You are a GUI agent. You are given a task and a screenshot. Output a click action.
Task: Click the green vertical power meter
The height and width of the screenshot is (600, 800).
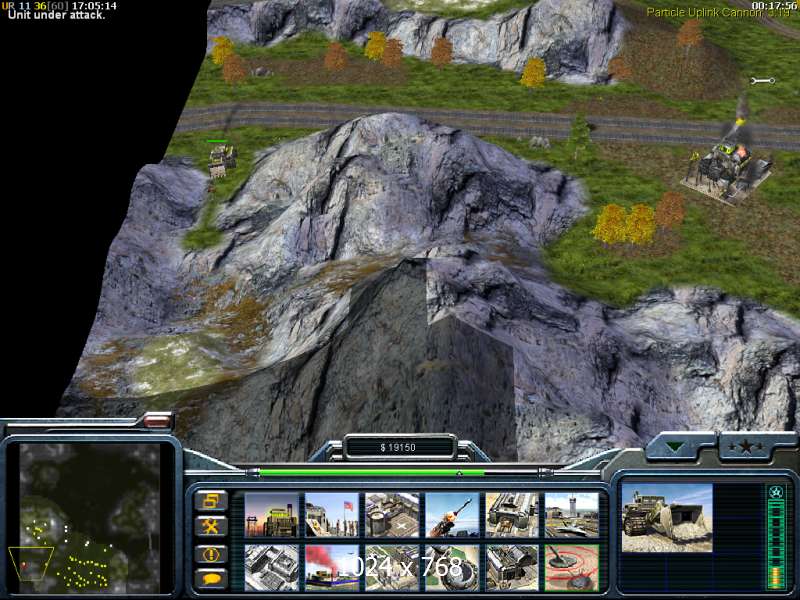coord(776,537)
